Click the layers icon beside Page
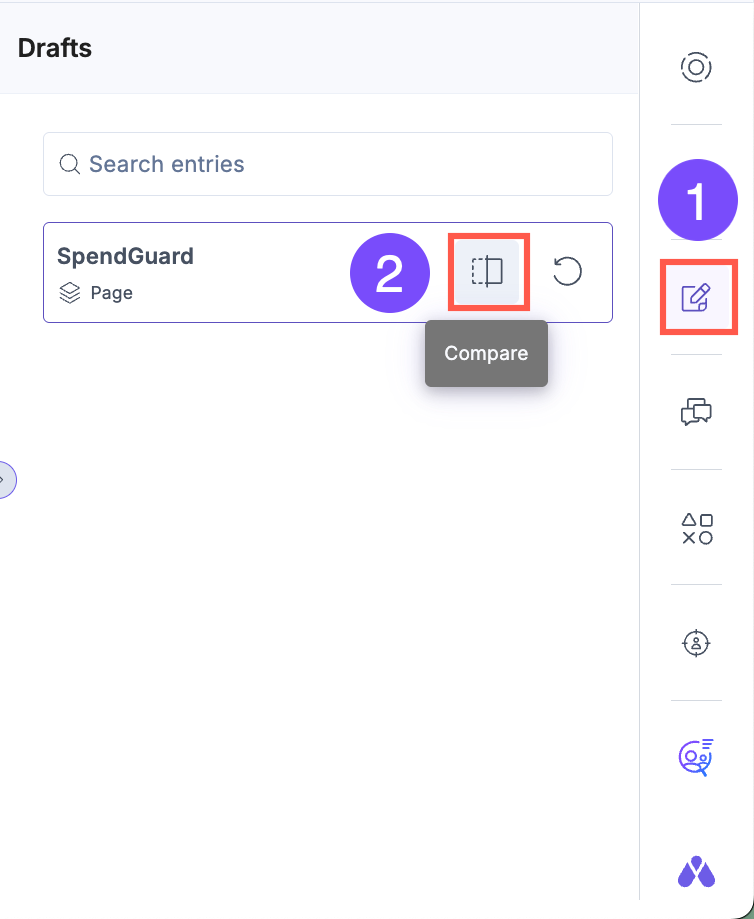 (69, 293)
